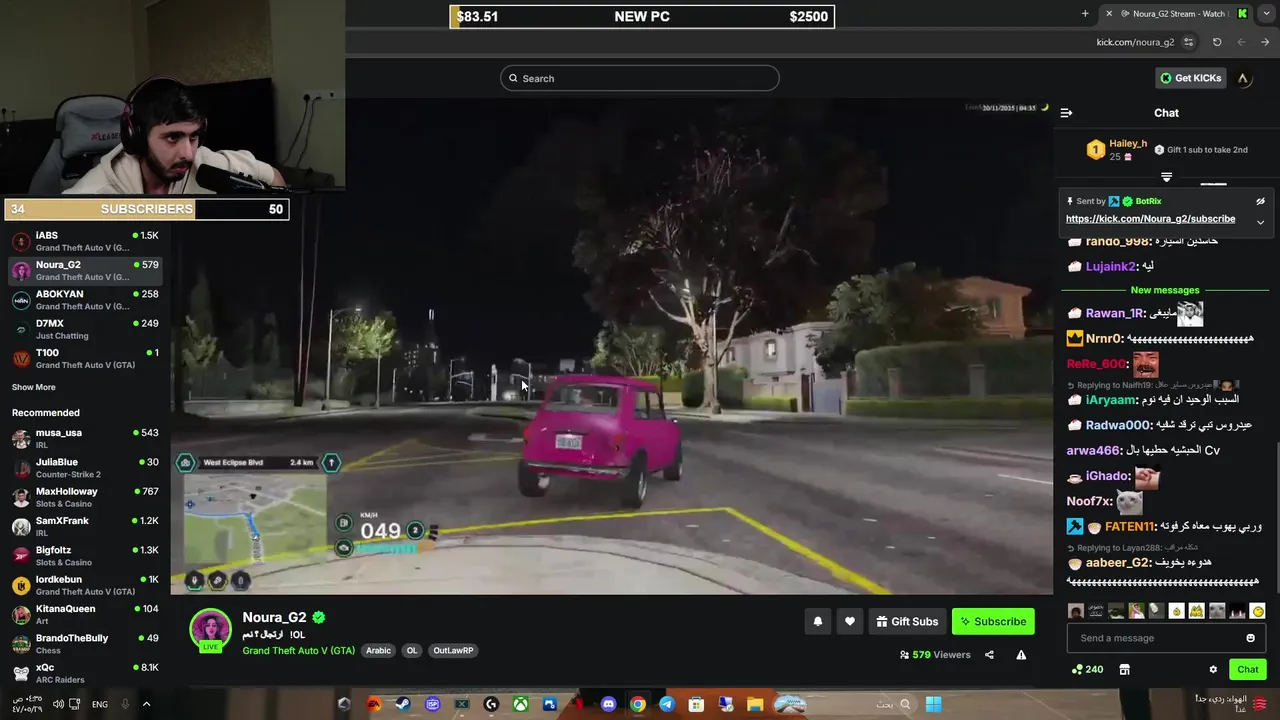Open lordkebun recommended channel
Image resolution: width=1280 pixels, height=720 pixels.
[85, 585]
